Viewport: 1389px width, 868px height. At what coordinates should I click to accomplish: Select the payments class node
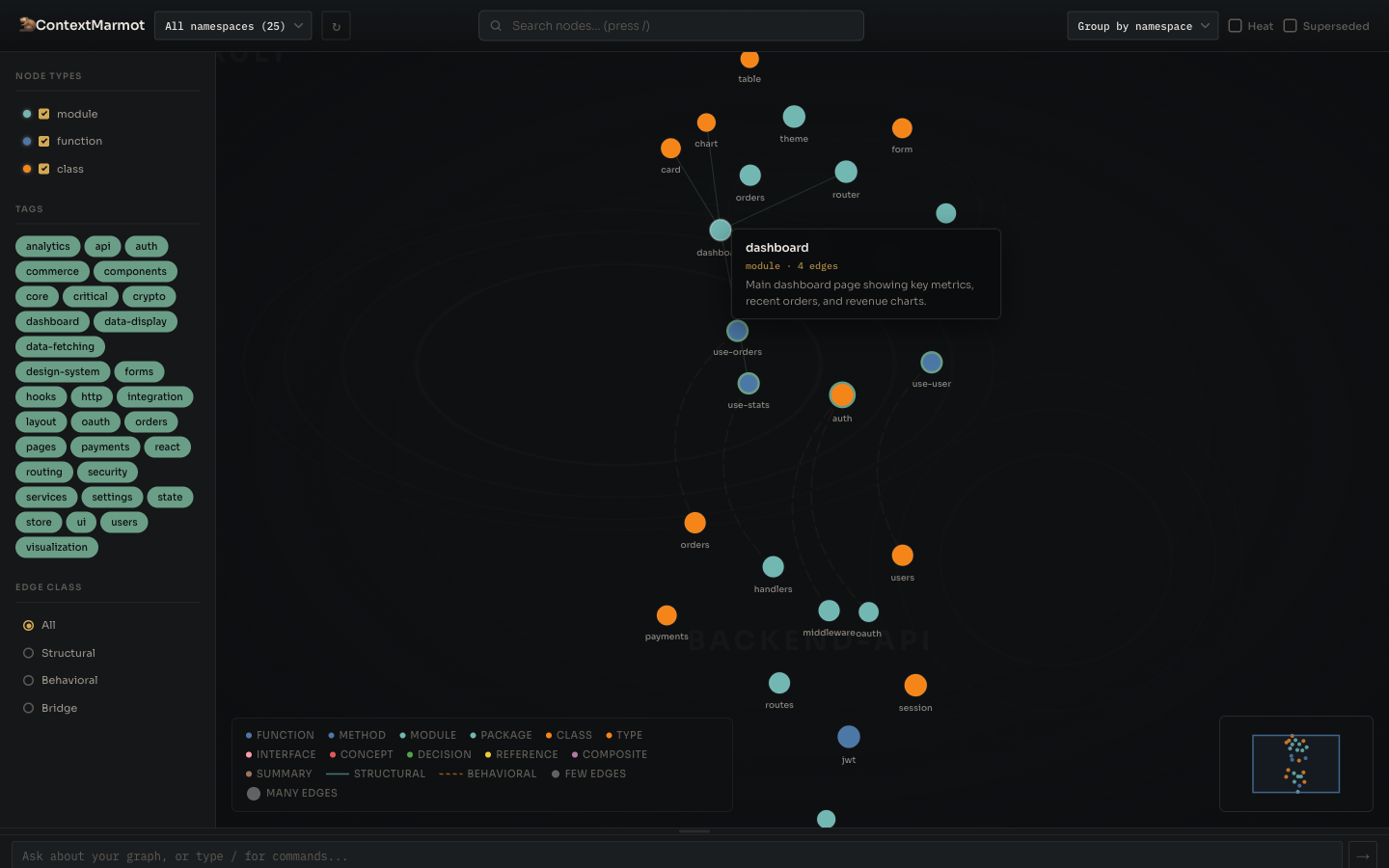point(667,614)
